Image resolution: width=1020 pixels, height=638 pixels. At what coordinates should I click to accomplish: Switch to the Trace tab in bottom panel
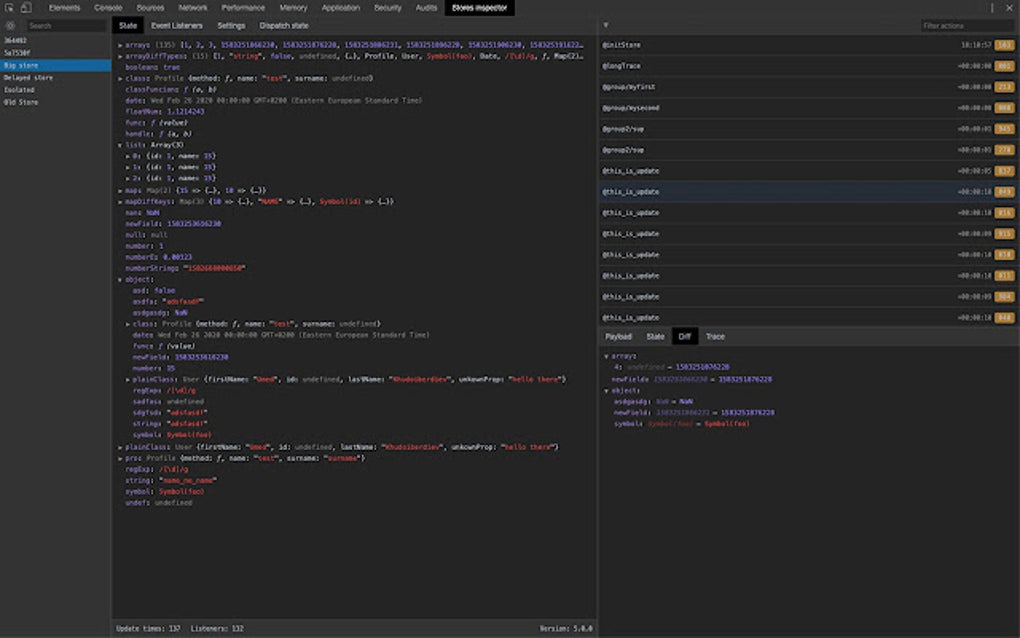715,336
